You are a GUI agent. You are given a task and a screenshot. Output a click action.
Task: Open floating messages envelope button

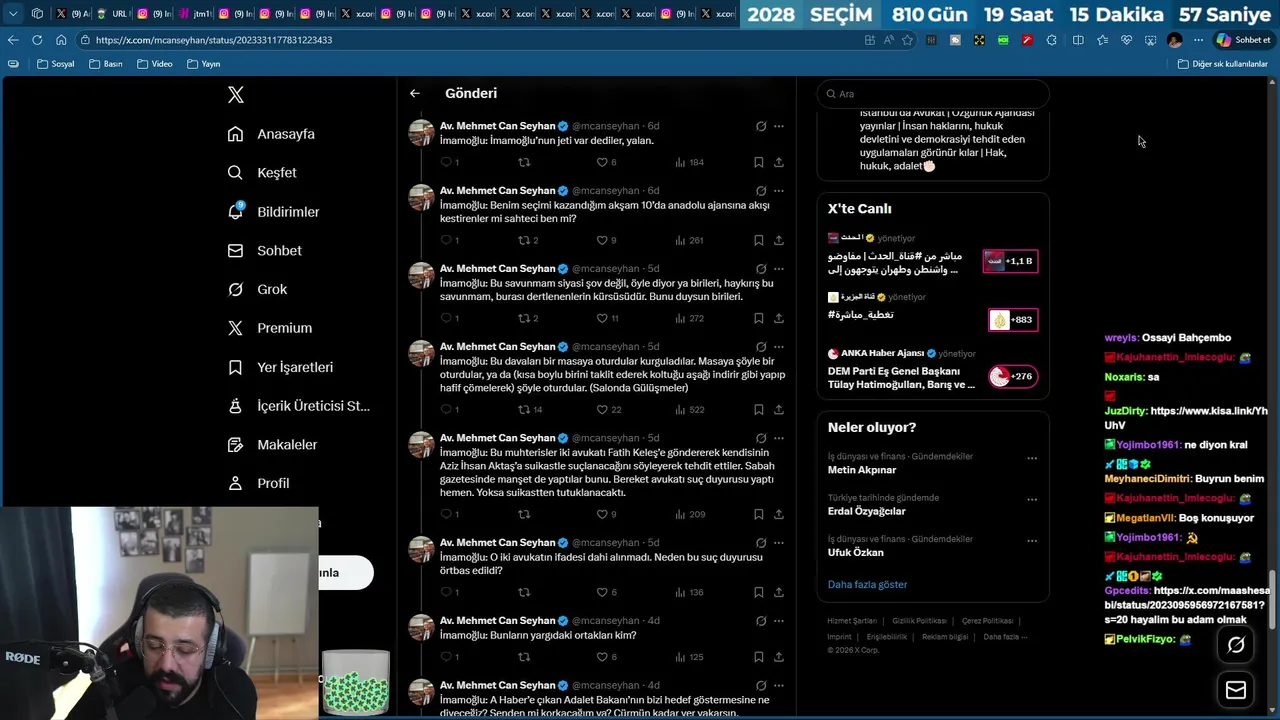click(1236, 690)
